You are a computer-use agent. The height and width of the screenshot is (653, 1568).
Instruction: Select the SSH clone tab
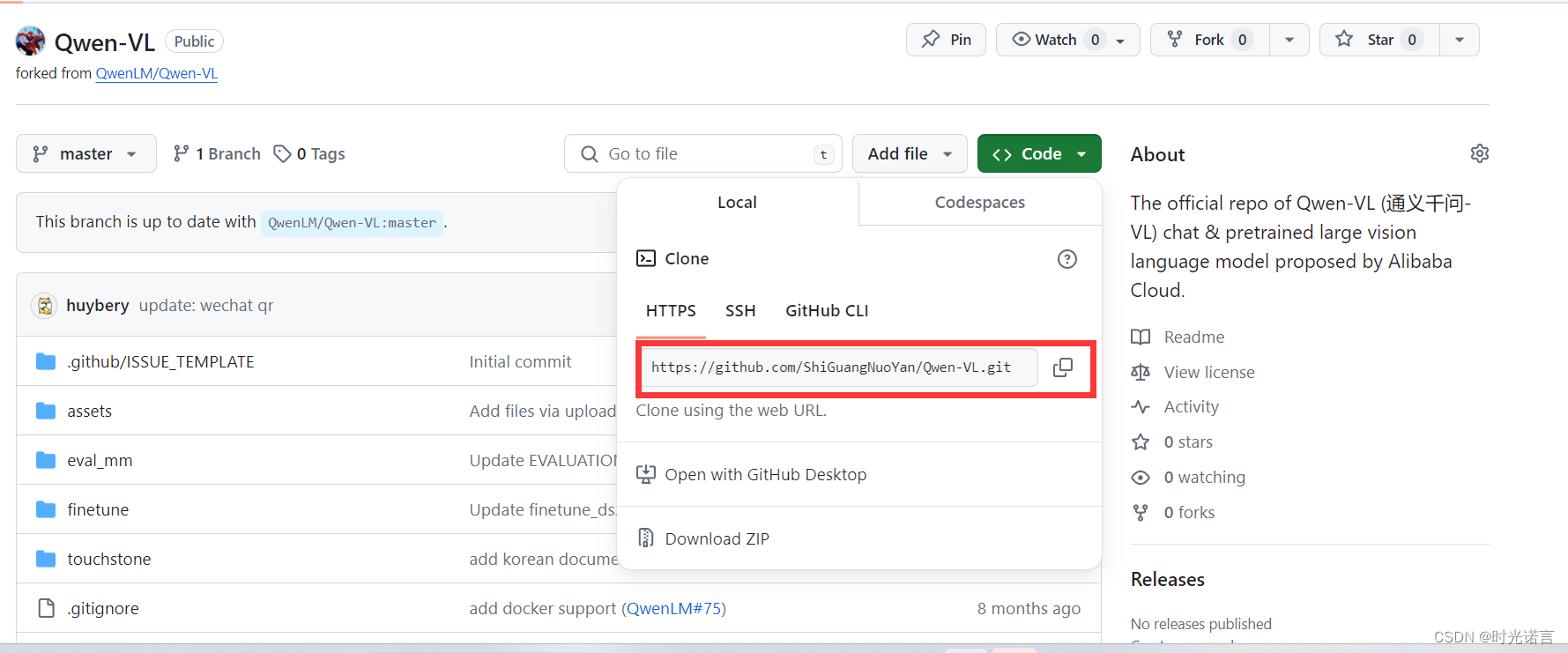tap(740, 311)
